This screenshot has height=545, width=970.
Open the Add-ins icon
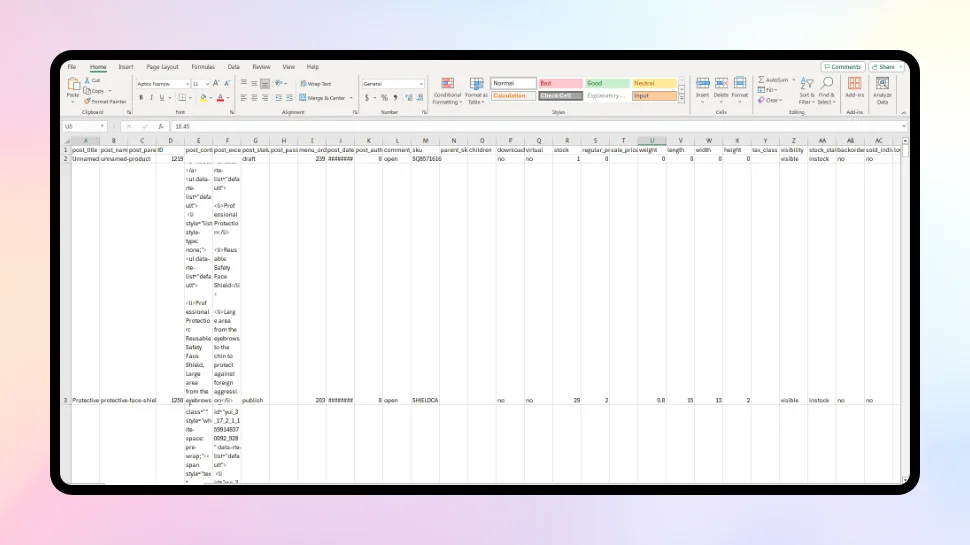click(854, 84)
